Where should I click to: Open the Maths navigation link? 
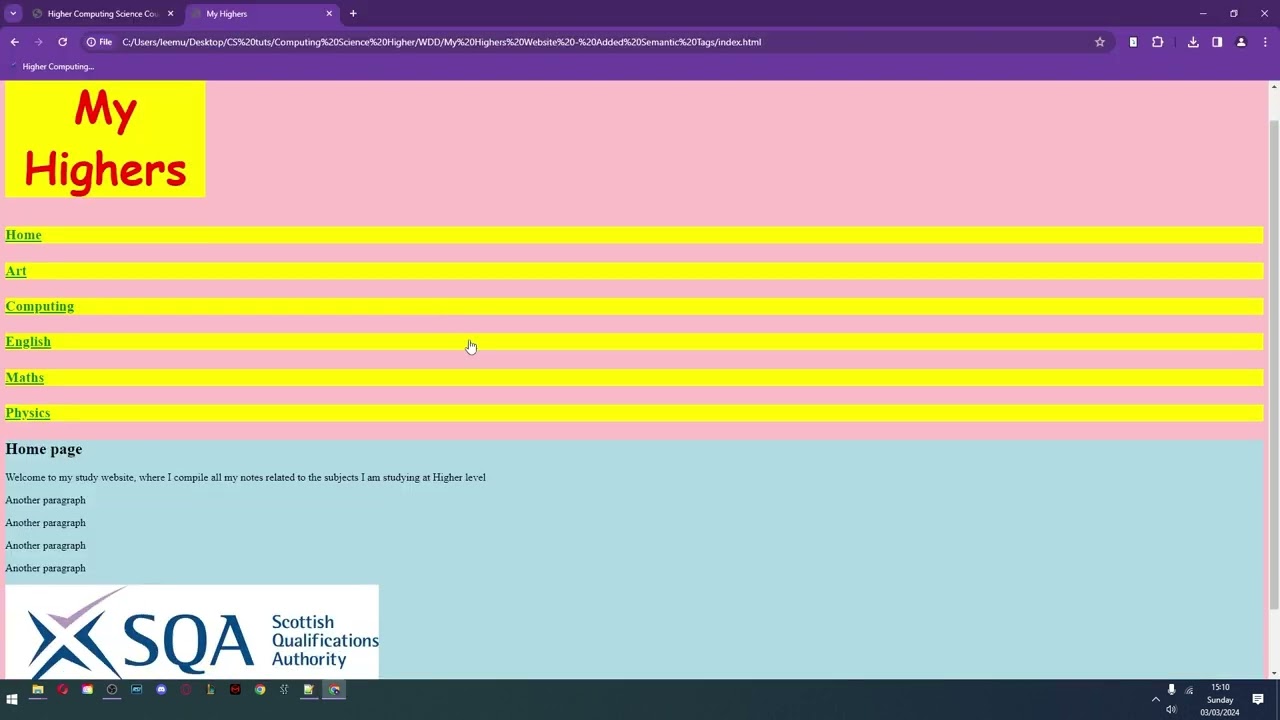click(x=25, y=377)
